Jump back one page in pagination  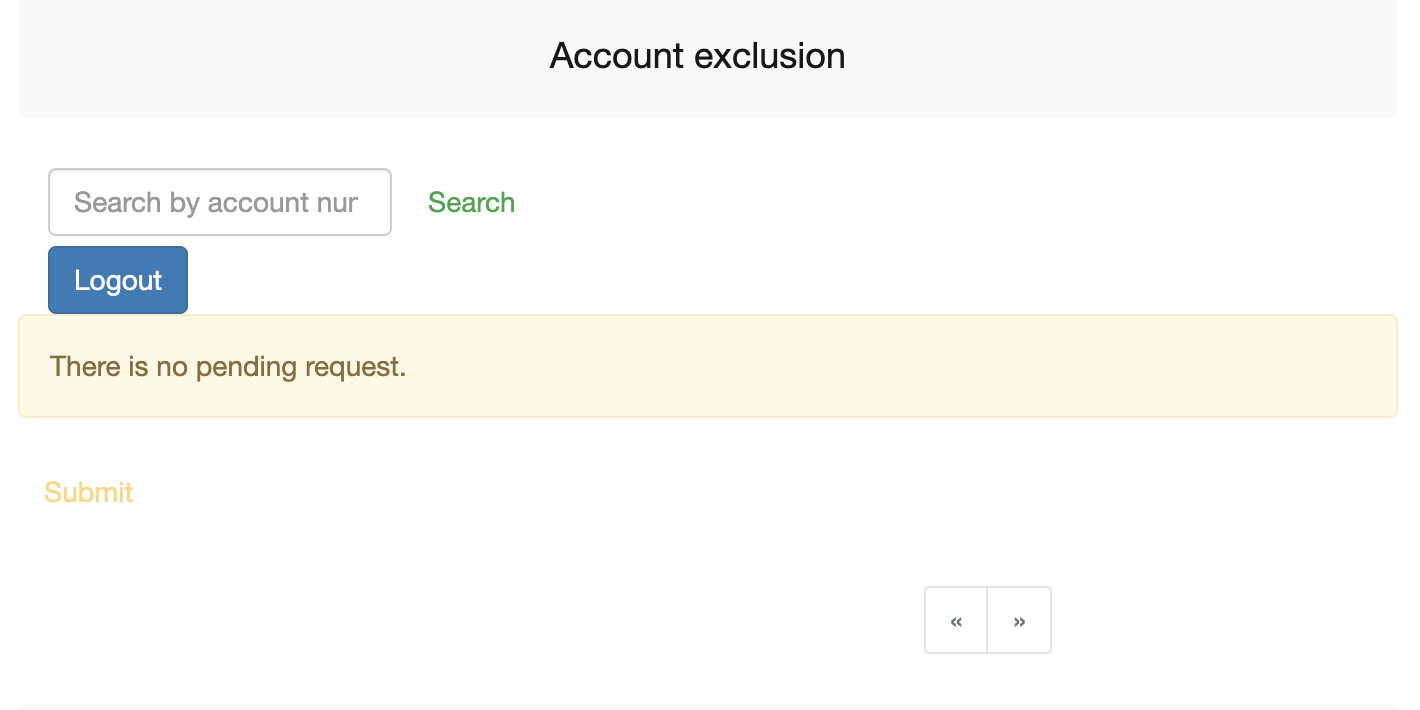click(x=956, y=620)
